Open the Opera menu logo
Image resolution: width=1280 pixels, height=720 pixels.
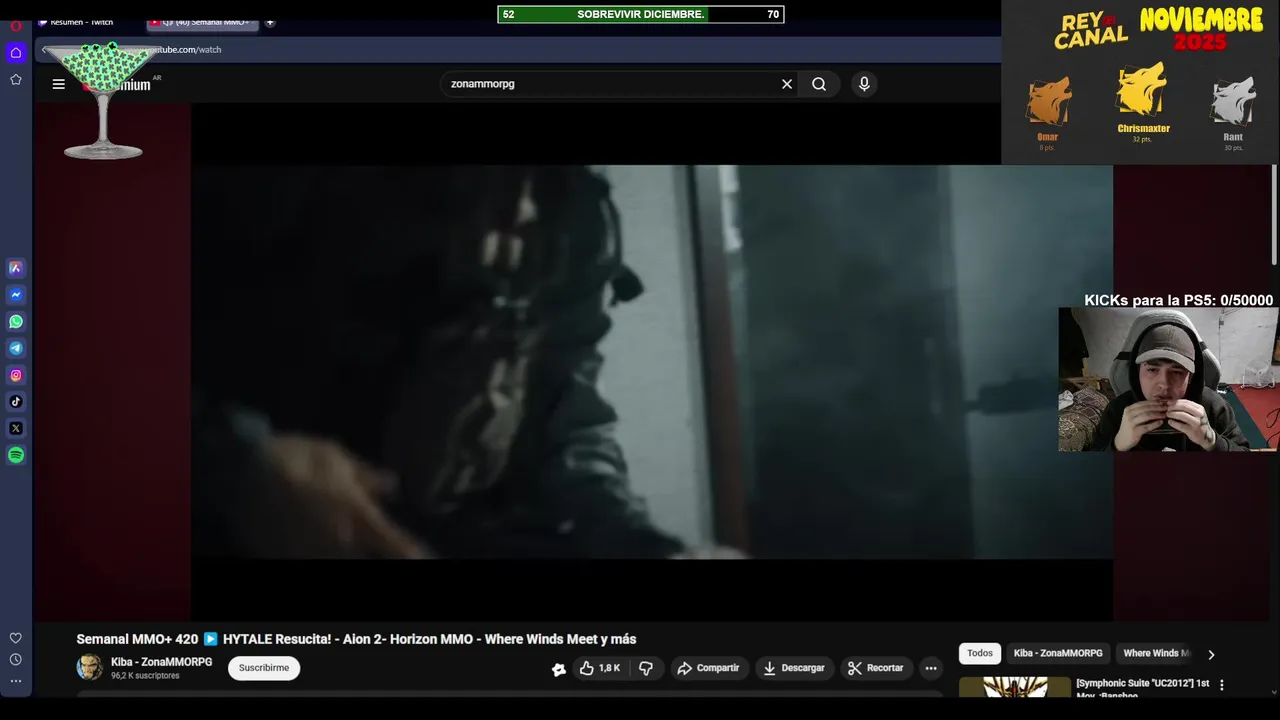coord(15,25)
